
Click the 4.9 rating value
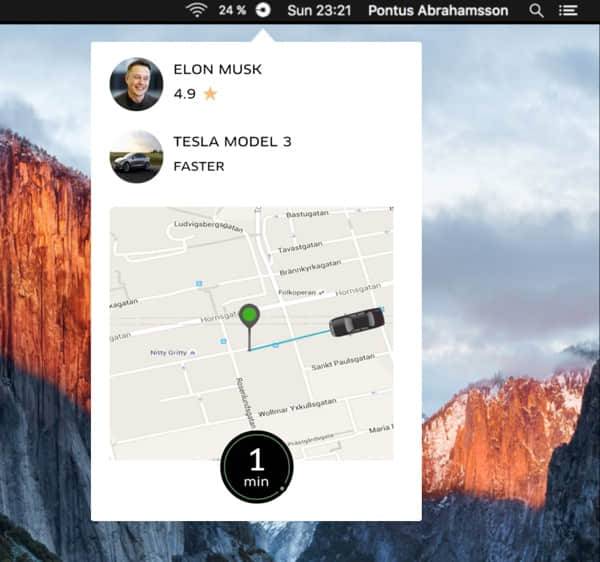(x=185, y=94)
